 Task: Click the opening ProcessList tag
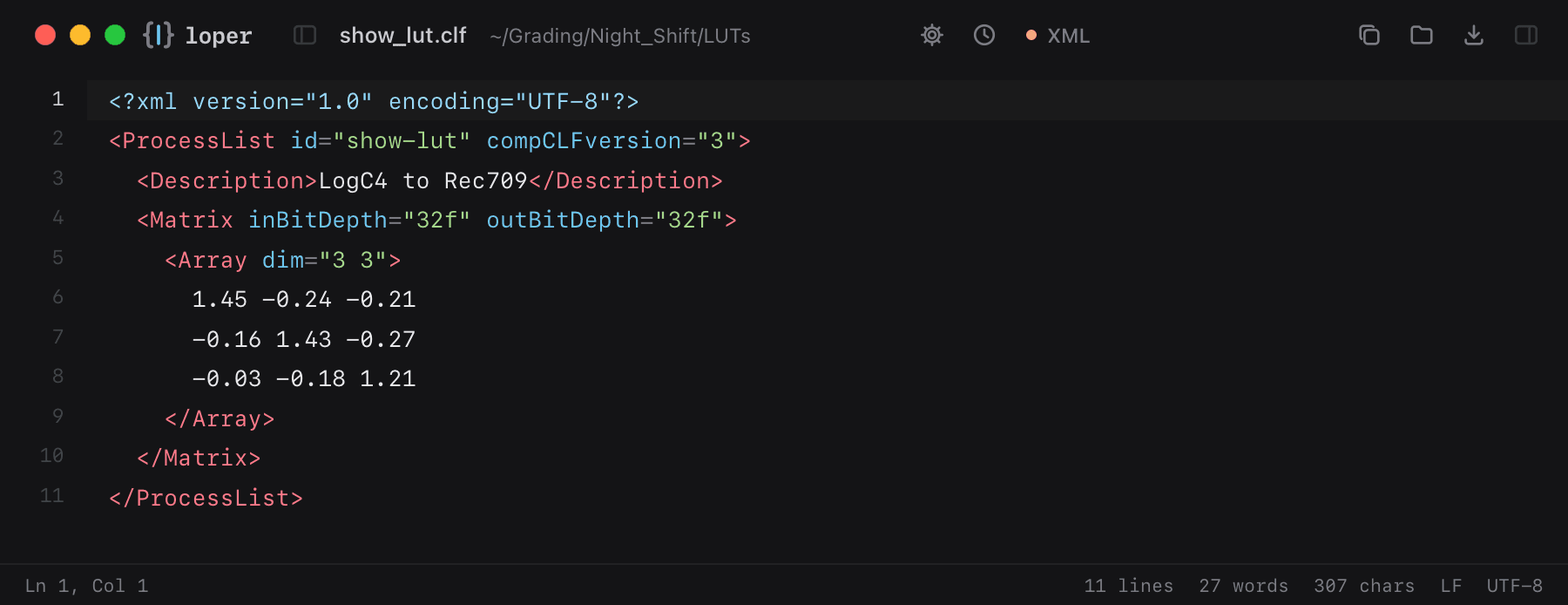pyautogui.click(x=429, y=141)
